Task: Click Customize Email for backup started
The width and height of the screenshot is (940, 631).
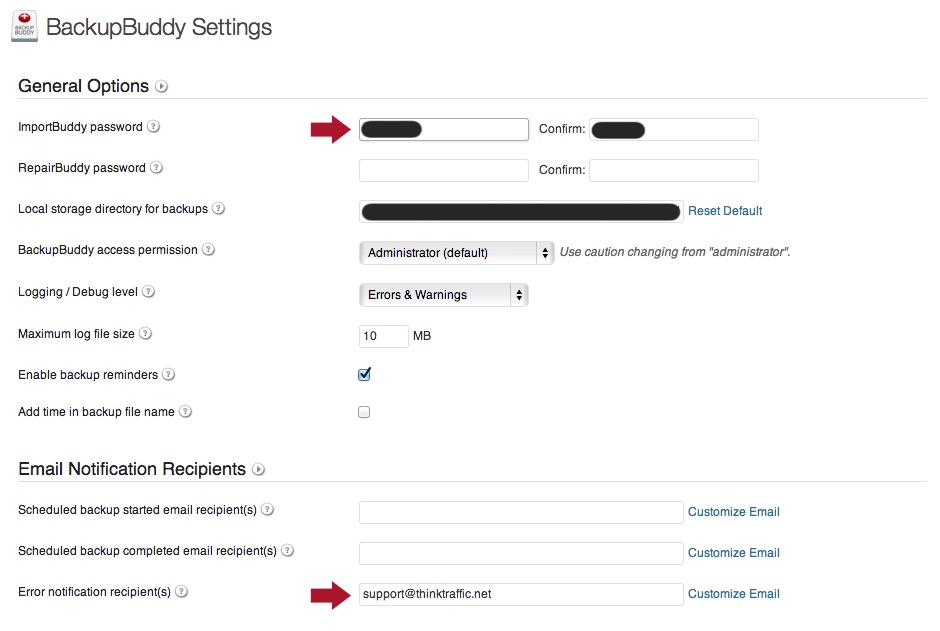Action: tap(733, 512)
